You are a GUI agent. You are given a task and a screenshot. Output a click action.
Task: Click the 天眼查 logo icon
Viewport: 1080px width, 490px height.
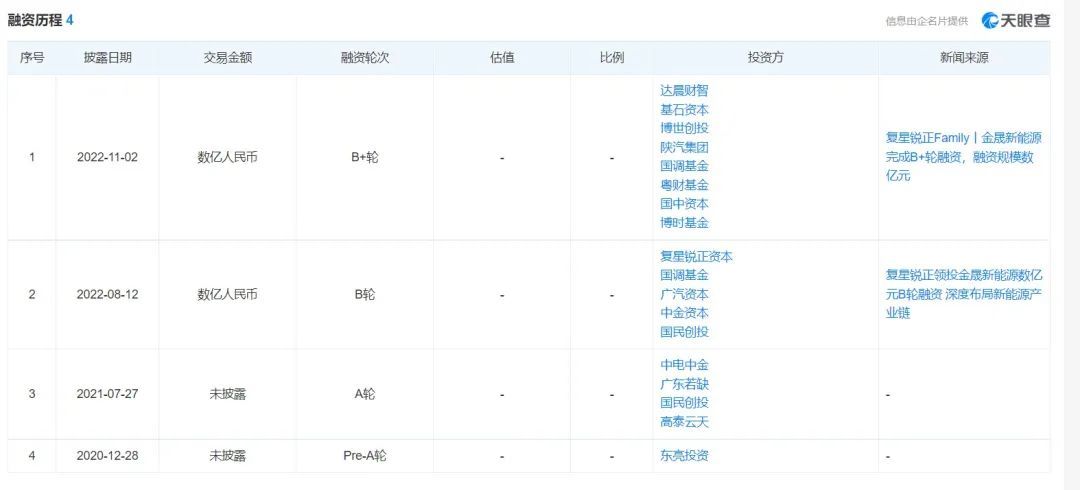pyautogui.click(x=1016, y=20)
